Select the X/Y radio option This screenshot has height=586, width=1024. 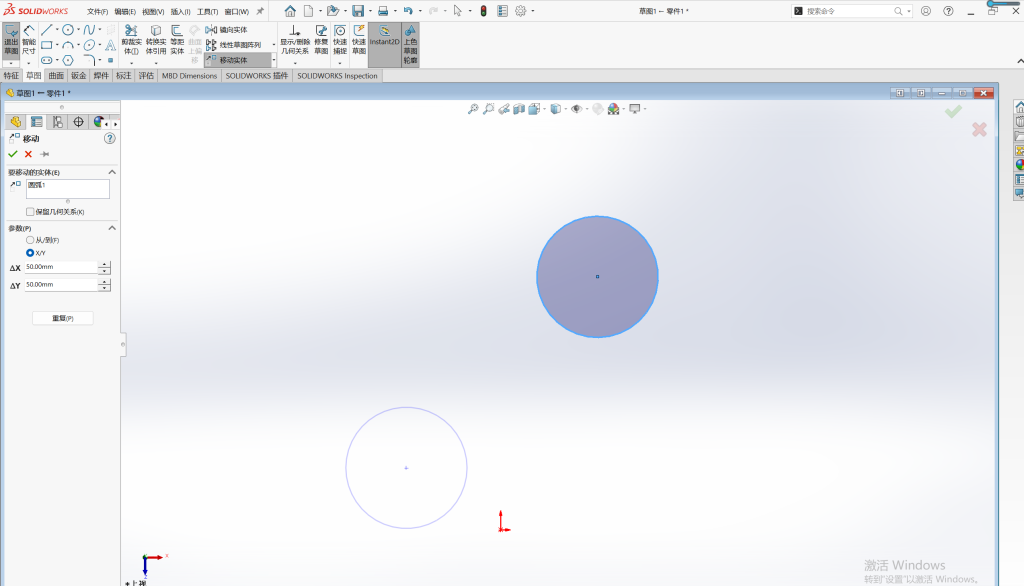click(x=30, y=253)
